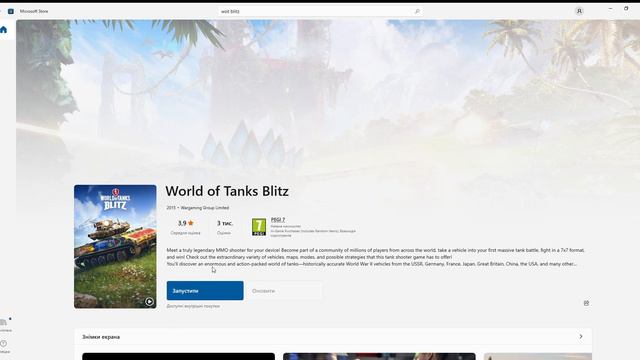Open the first screenshot thumbnail
The image size is (640, 360).
178,356
